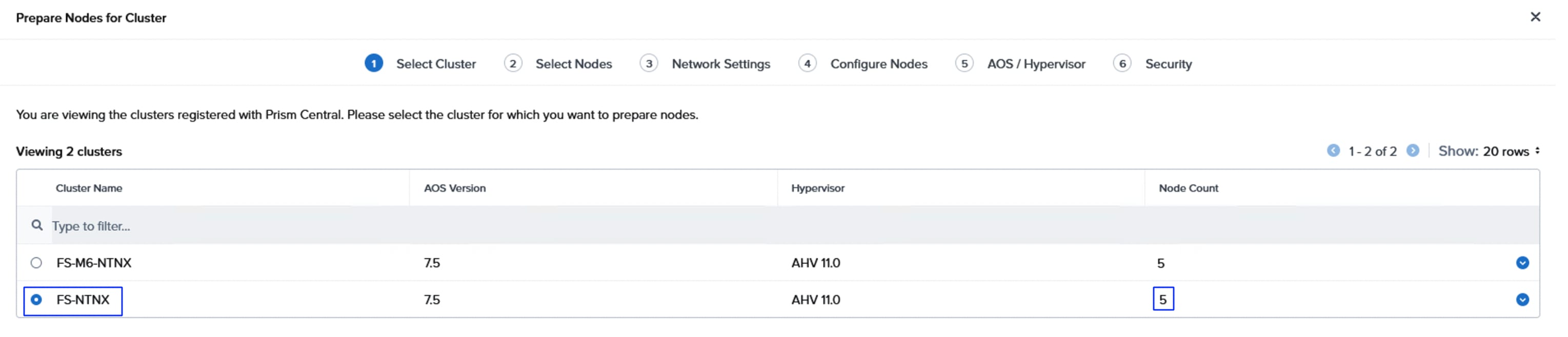
Task: Click the step 6 circle icon
Action: click(1122, 64)
